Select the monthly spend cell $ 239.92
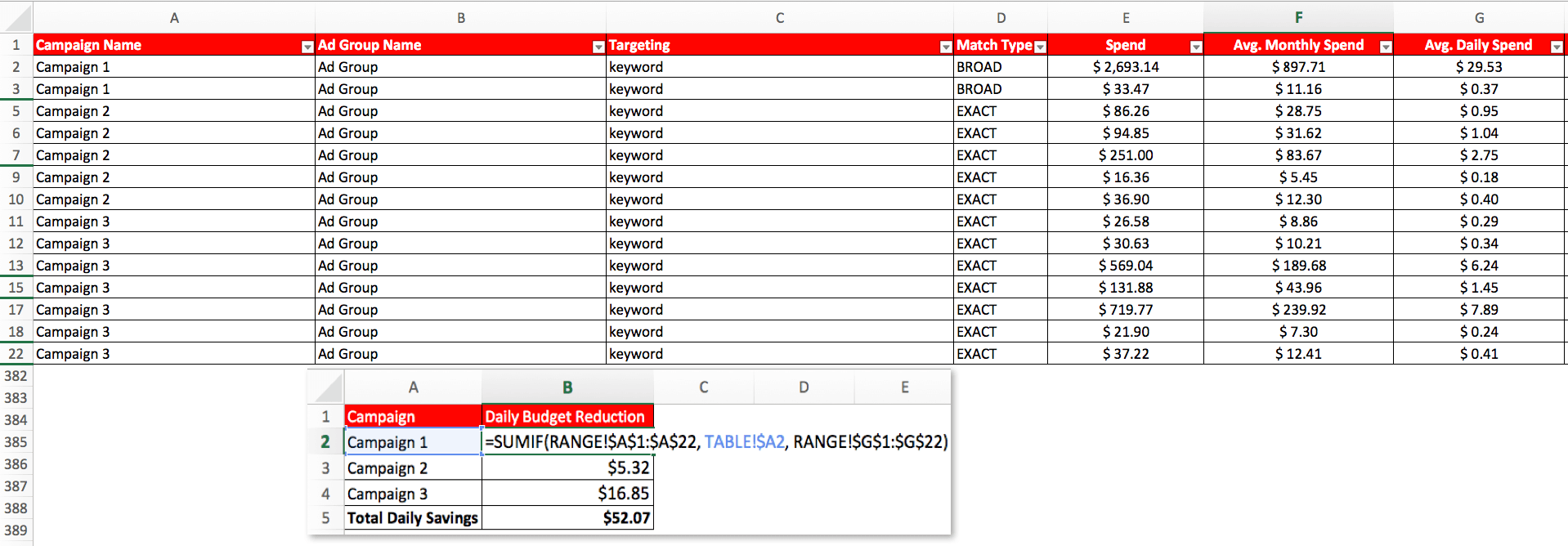Viewport: 1568px width, 546px height. click(1298, 310)
